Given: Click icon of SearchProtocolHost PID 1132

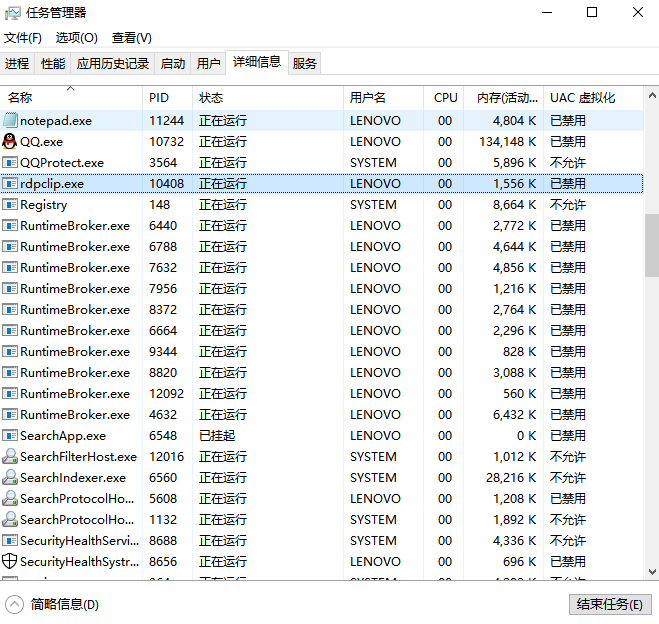Looking at the screenshot, I should click(10, 519).
